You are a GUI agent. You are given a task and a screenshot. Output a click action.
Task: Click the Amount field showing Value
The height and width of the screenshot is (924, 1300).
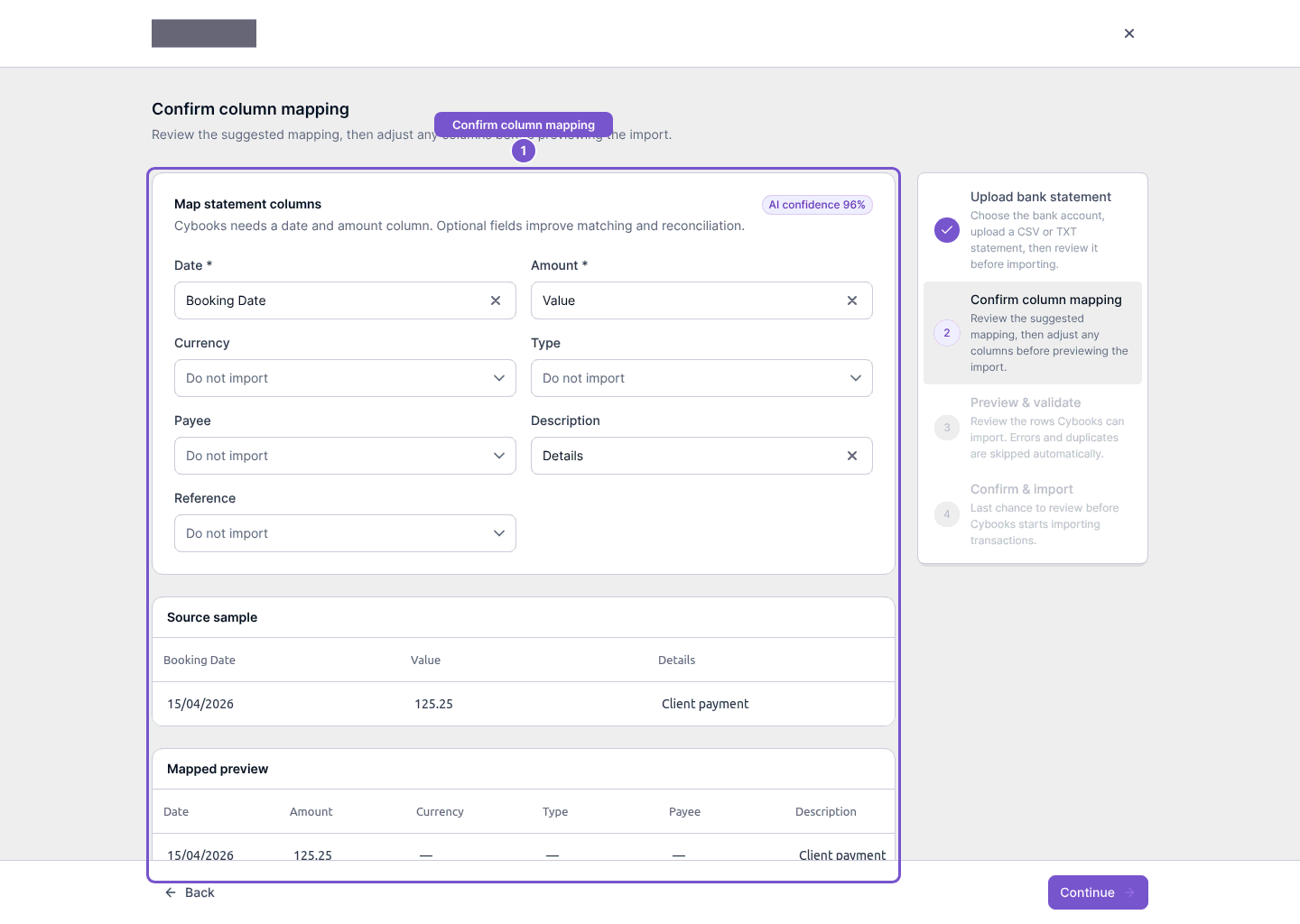[701, 300]
